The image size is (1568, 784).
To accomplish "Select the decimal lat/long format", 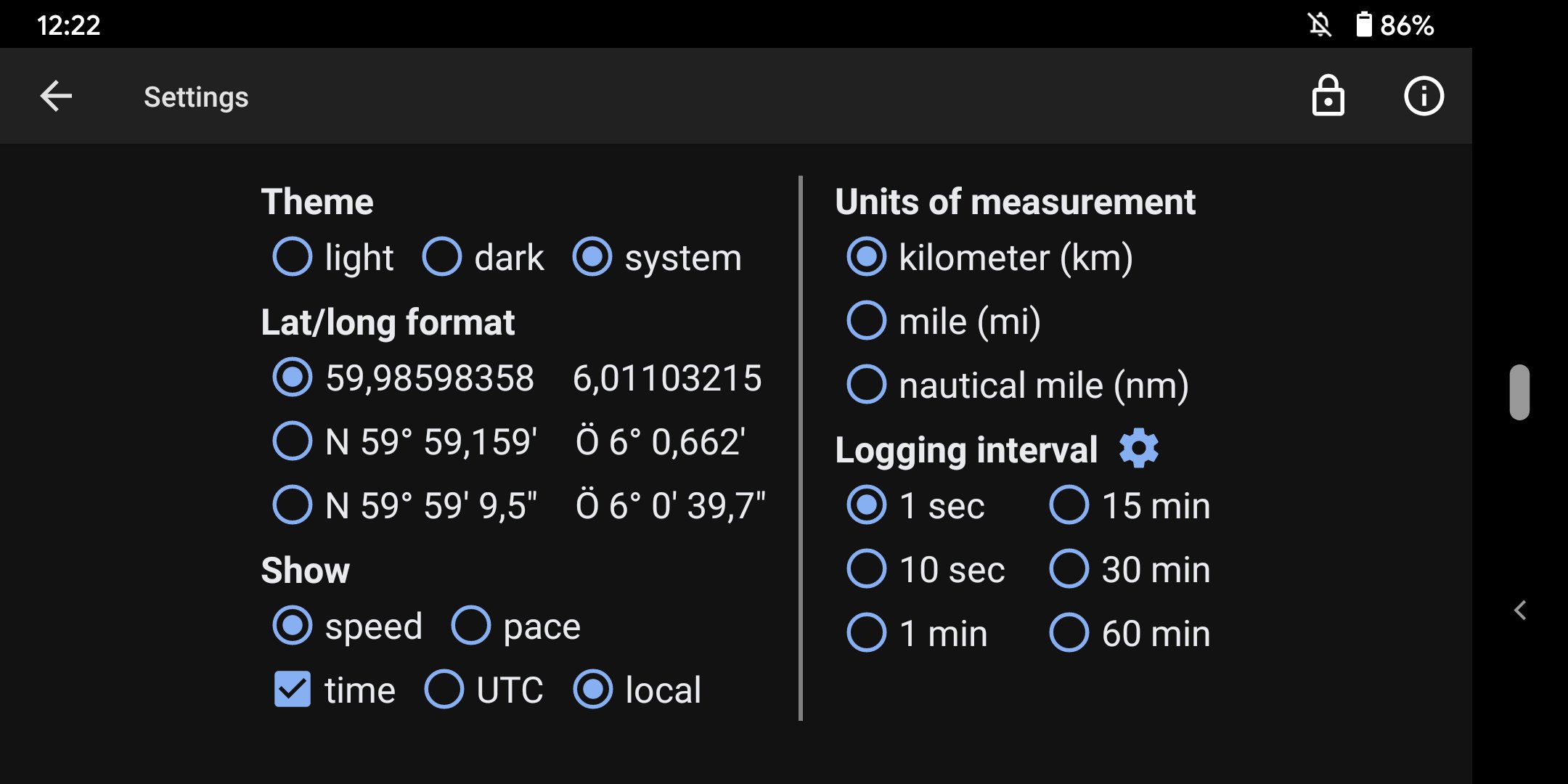I will 292,377.
